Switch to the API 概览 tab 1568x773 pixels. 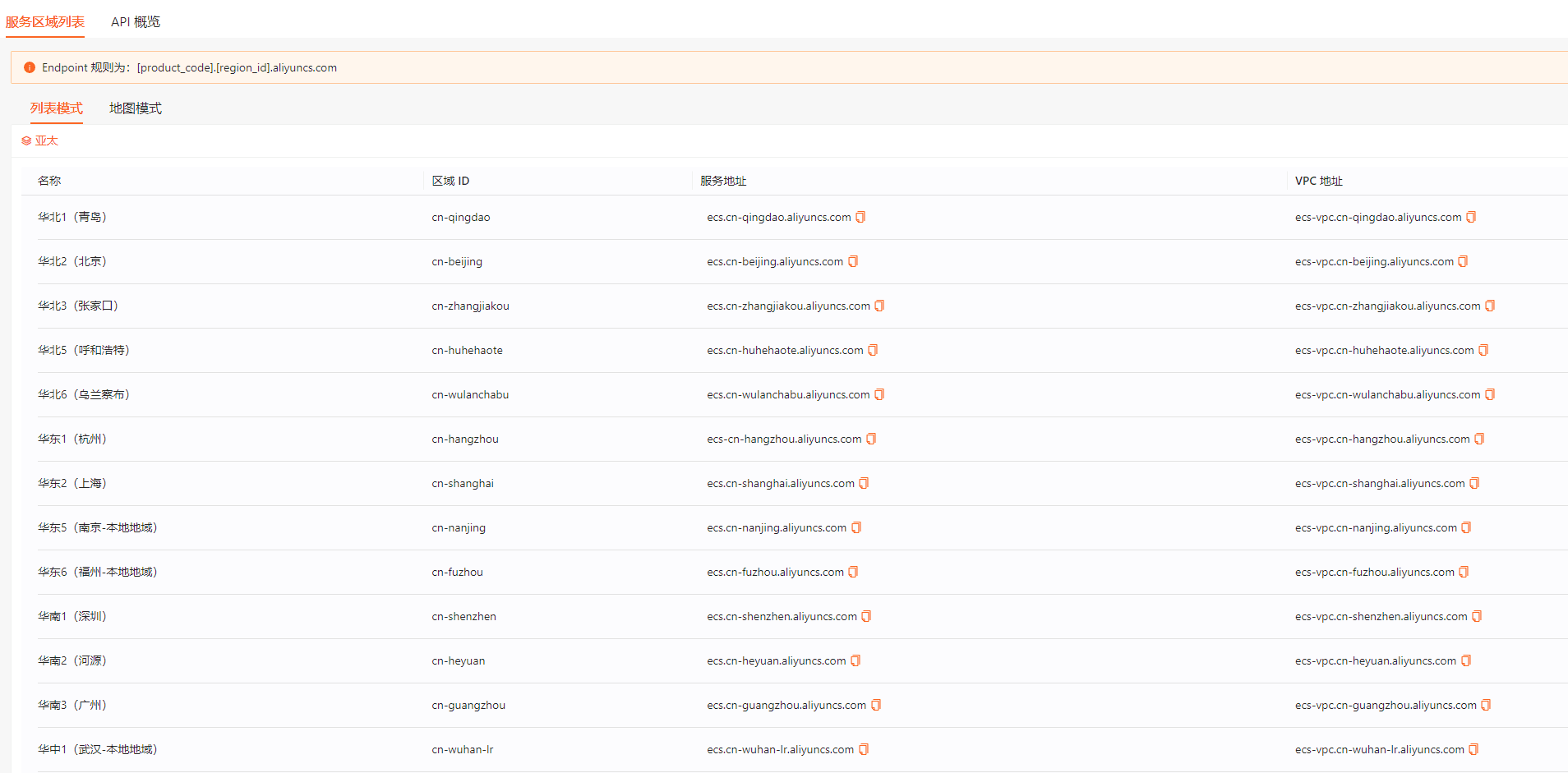(x=136, y=21)
